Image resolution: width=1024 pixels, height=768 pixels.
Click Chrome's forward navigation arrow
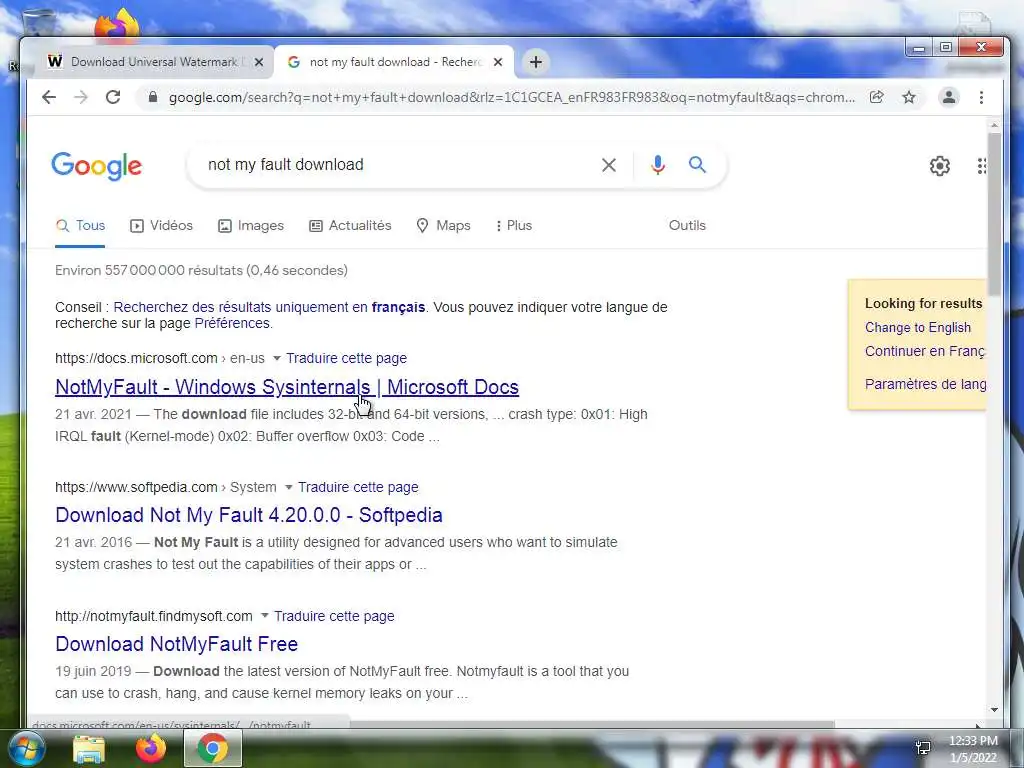pos(81,97)
